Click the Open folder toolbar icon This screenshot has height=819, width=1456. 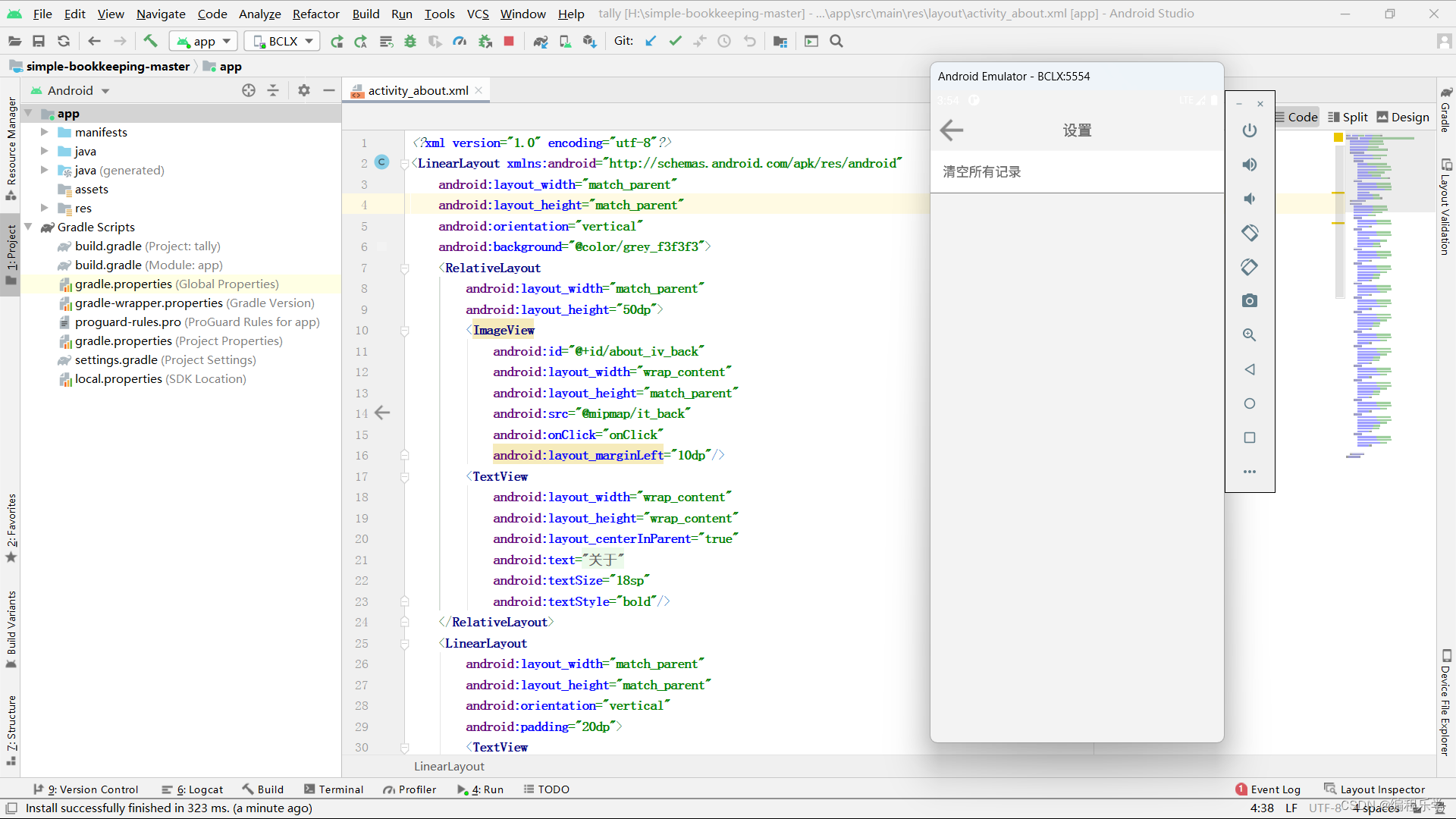pos(14,42)
